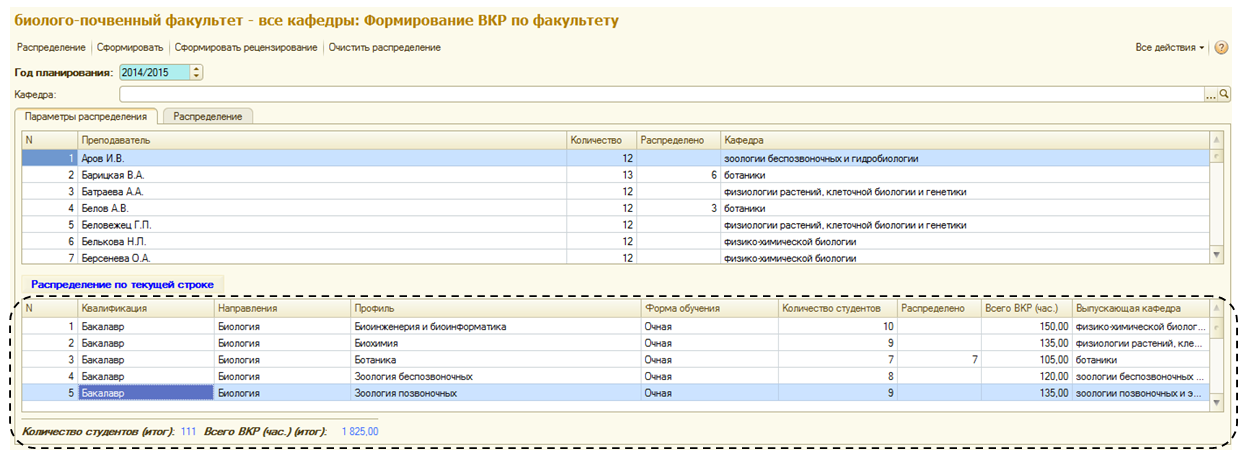This screenshot has width=1245, height=454.
Task: Click the Распределение command in toolbar
Action: [51, 47]
